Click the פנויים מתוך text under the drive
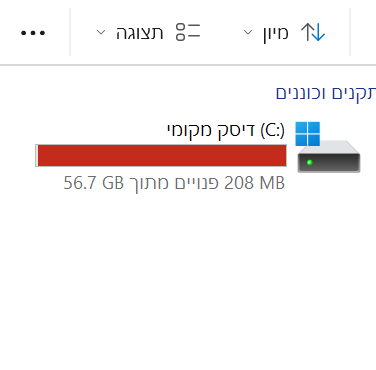The image size is (376, 370). pos(174,183)
